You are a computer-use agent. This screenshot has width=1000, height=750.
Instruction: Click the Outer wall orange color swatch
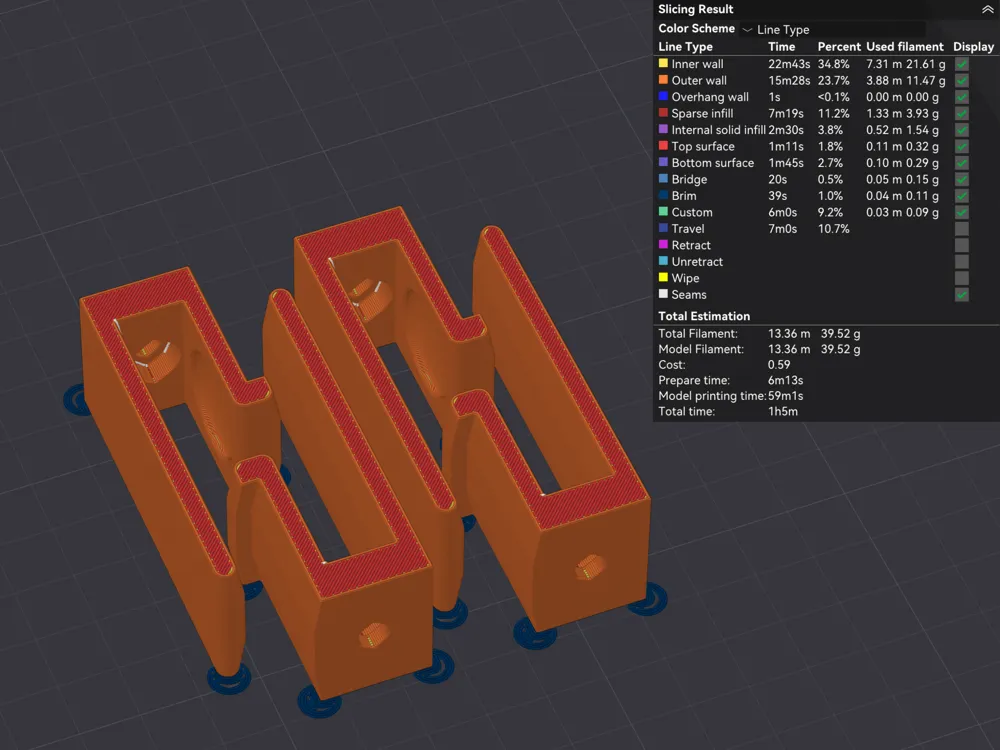663,80
